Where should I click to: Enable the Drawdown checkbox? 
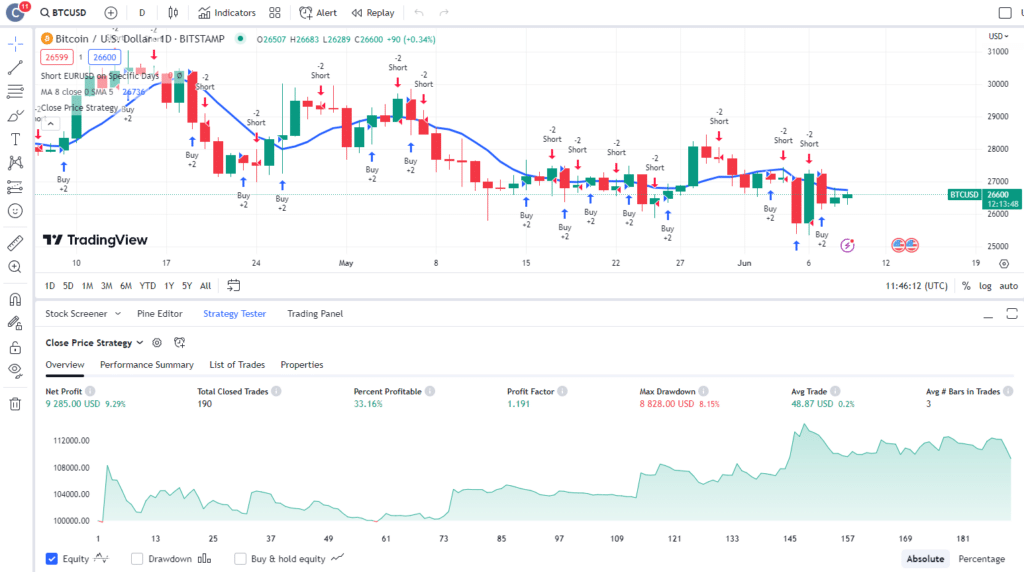coord(136,559)
